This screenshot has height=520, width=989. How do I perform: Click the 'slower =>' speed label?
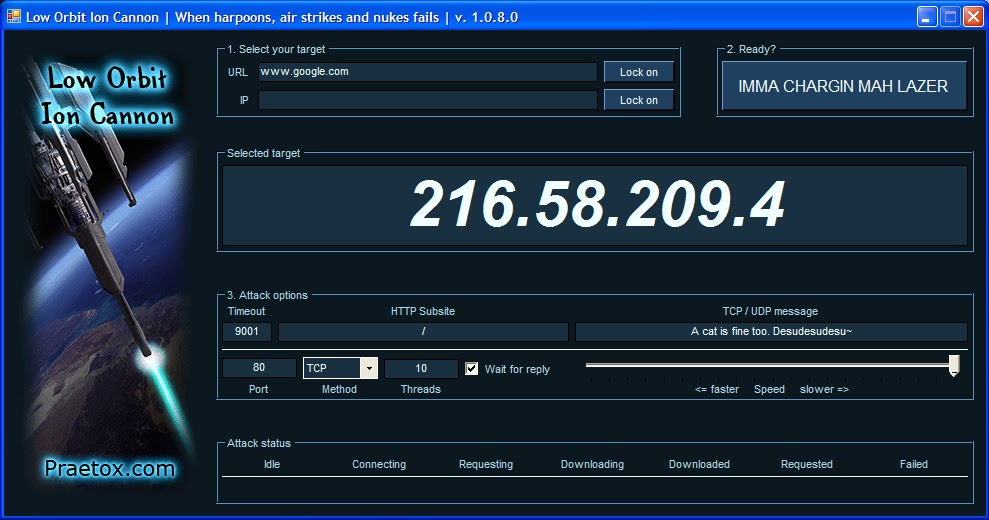click(824, 389)
